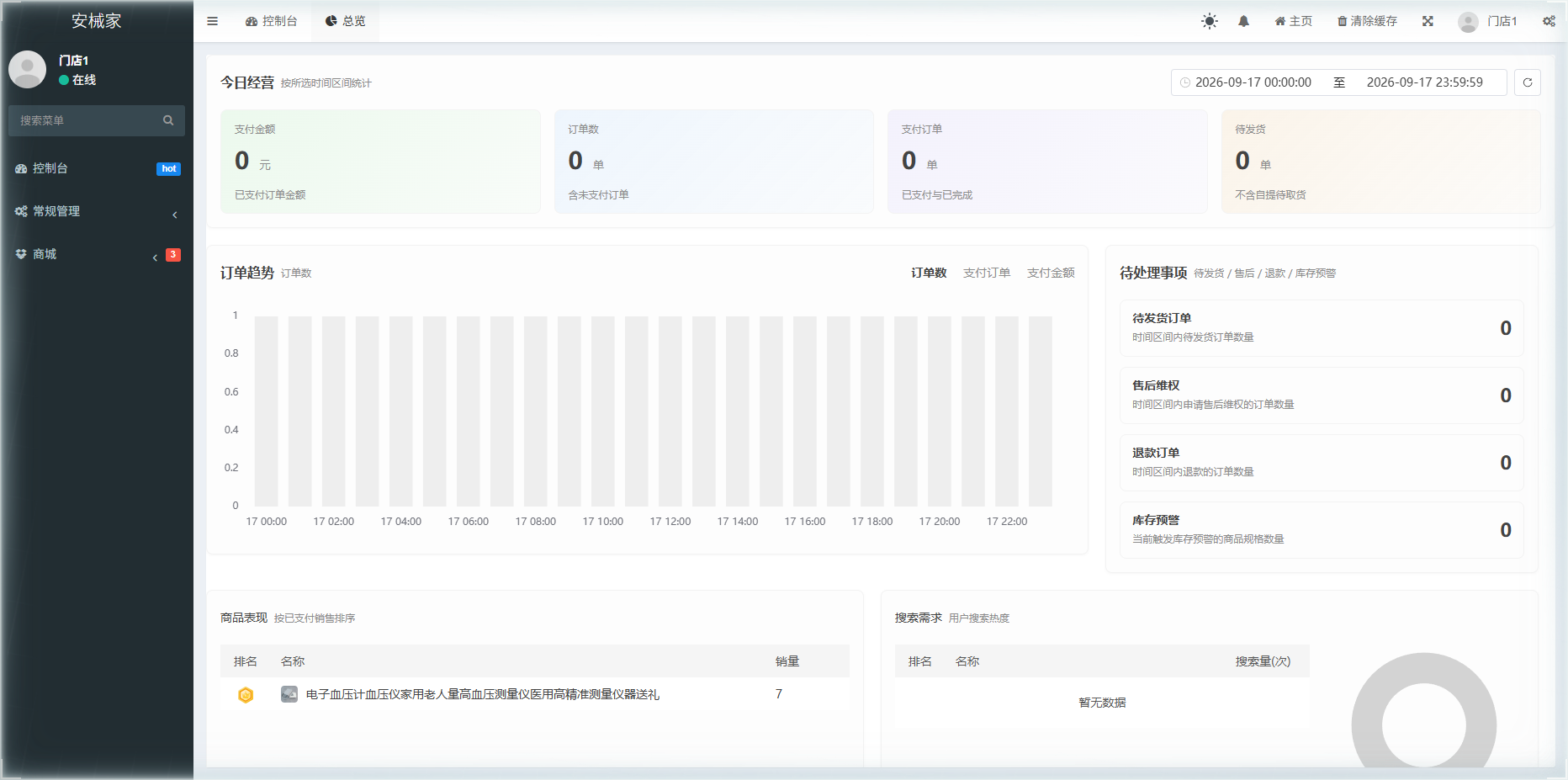This screenshot has height=780, width=1568.
Task: Select the 支付金额 chart tab
Action: pos(1051,273)
